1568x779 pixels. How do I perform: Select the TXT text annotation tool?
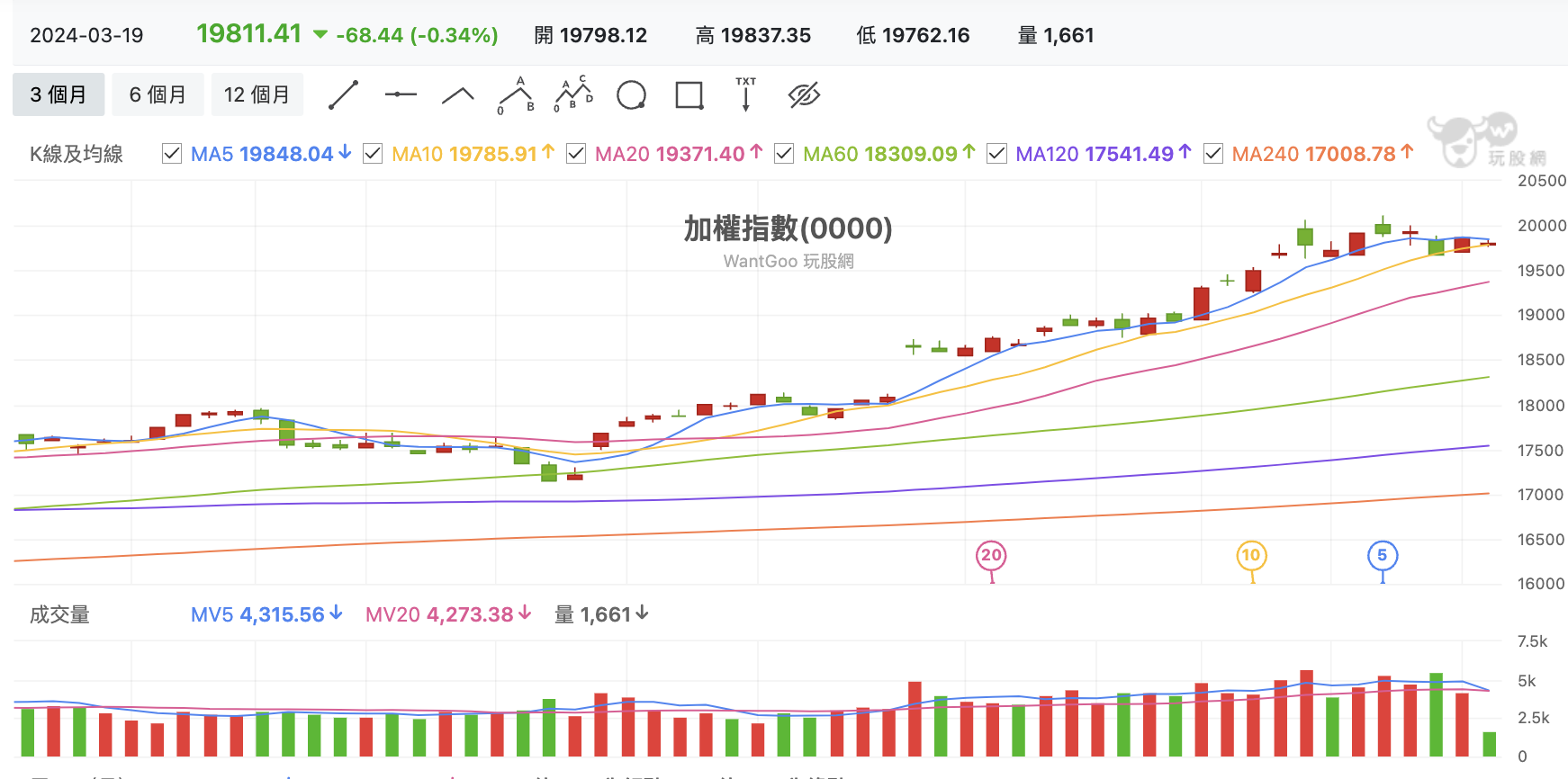click(x=745, y=94)
